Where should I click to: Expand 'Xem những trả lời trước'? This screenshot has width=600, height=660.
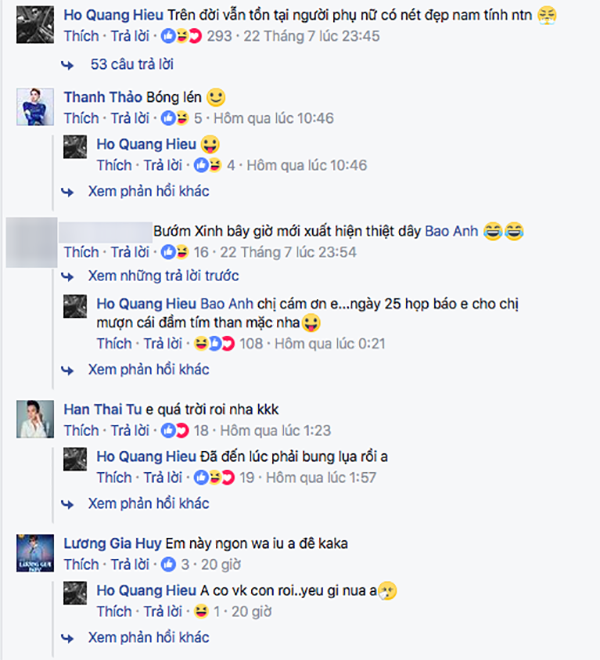tap(163, 276)
